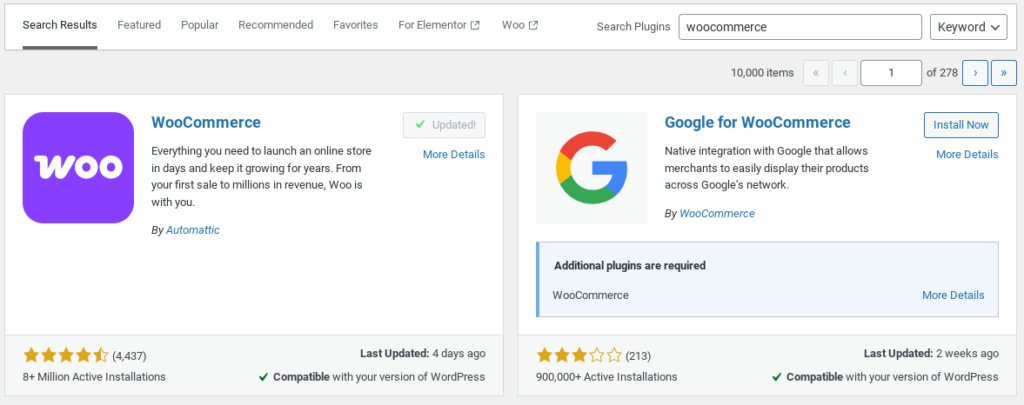Image resolution: width=1024 pixels, height=405 pixels.
Task: Click the WooCommerce star rating
Action: (x=66, y=356)
